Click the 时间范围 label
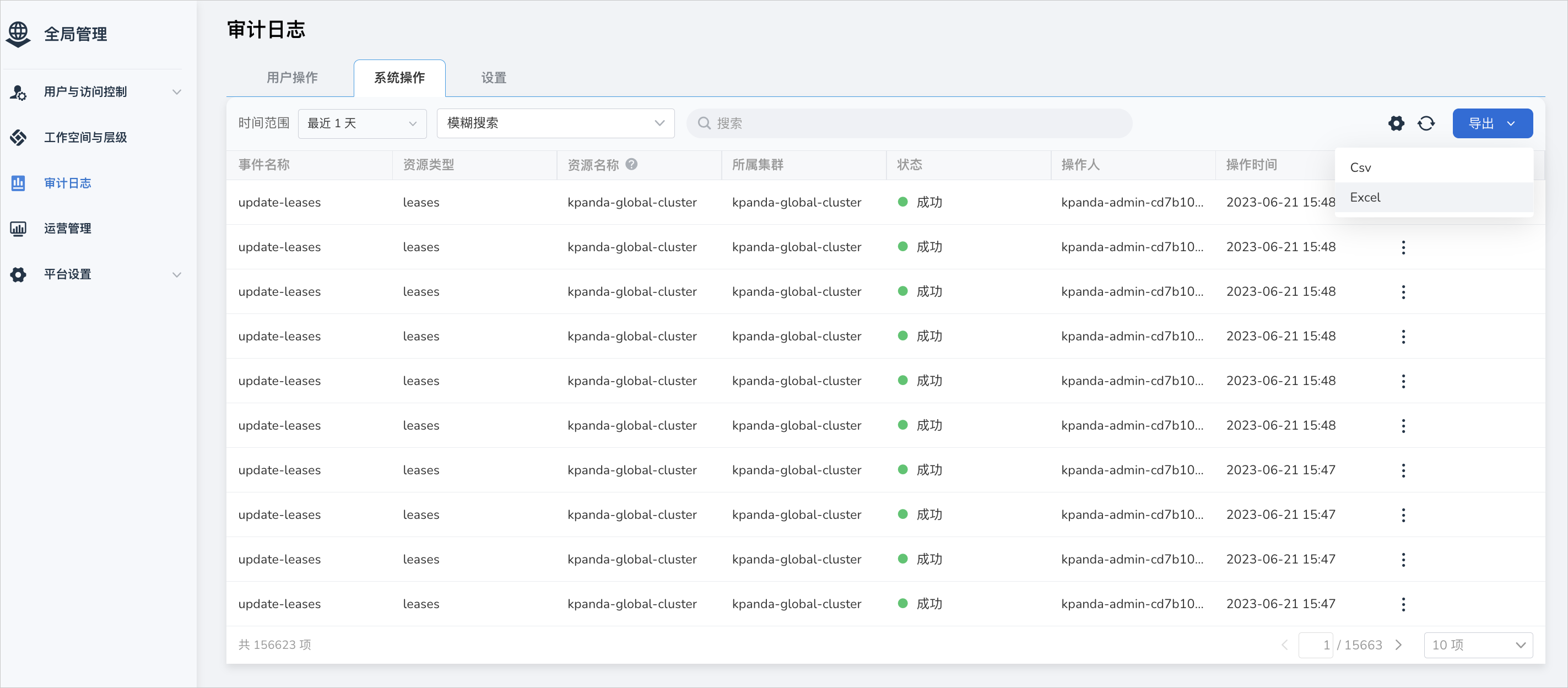 (x=264, y=123)
